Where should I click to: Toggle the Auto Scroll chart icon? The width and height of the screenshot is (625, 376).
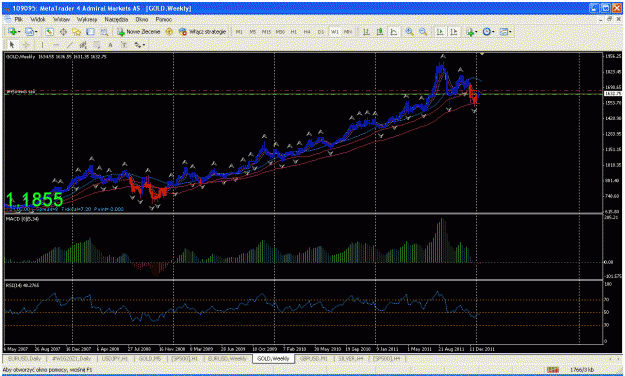(440, 32)
